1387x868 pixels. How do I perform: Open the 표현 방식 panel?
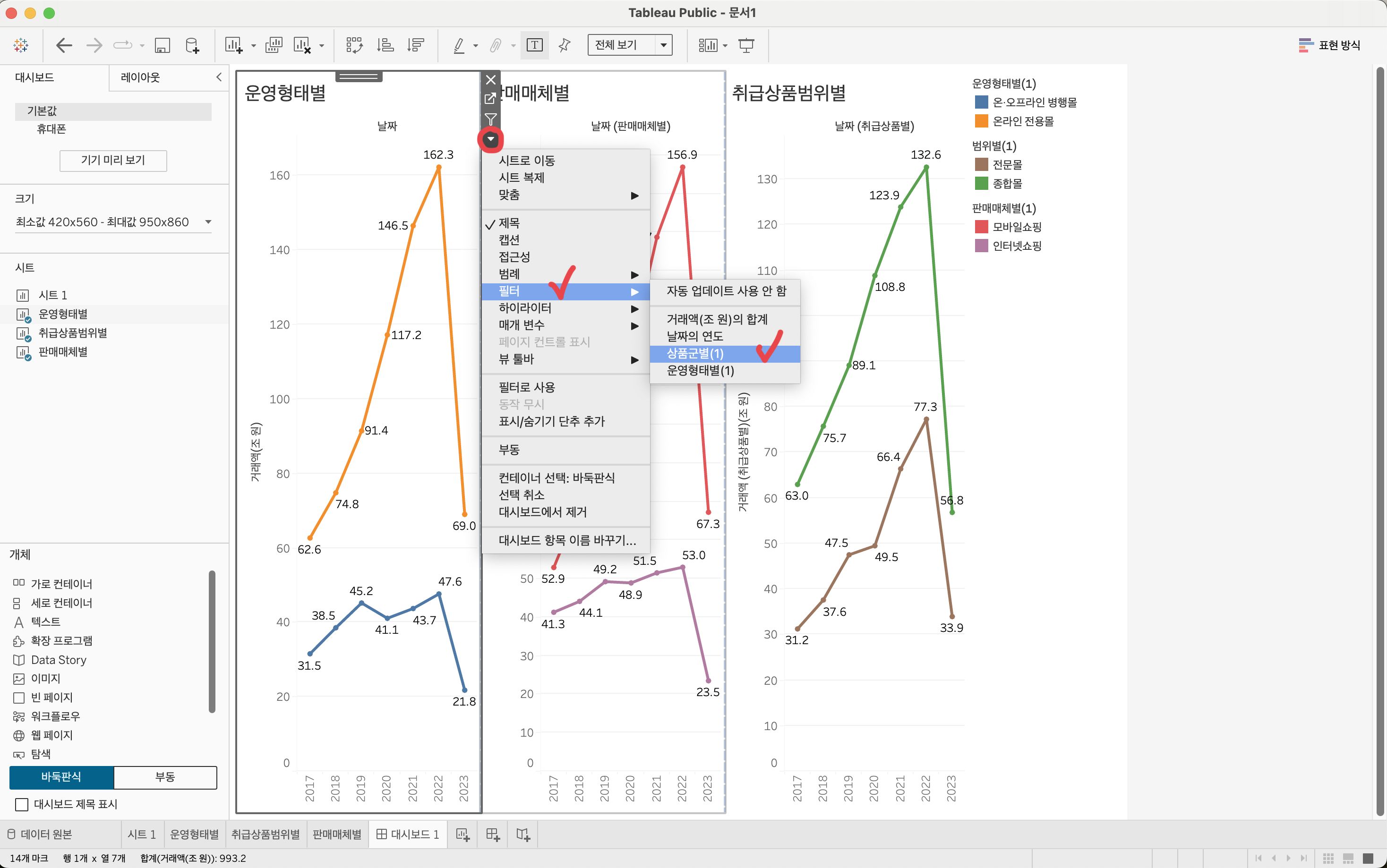point(1329,45)
